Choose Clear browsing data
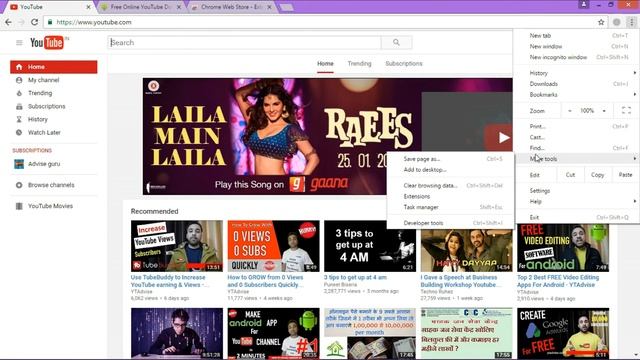This screenshot has width=640, height=360. pyautogui.click(x=450, y=185)
